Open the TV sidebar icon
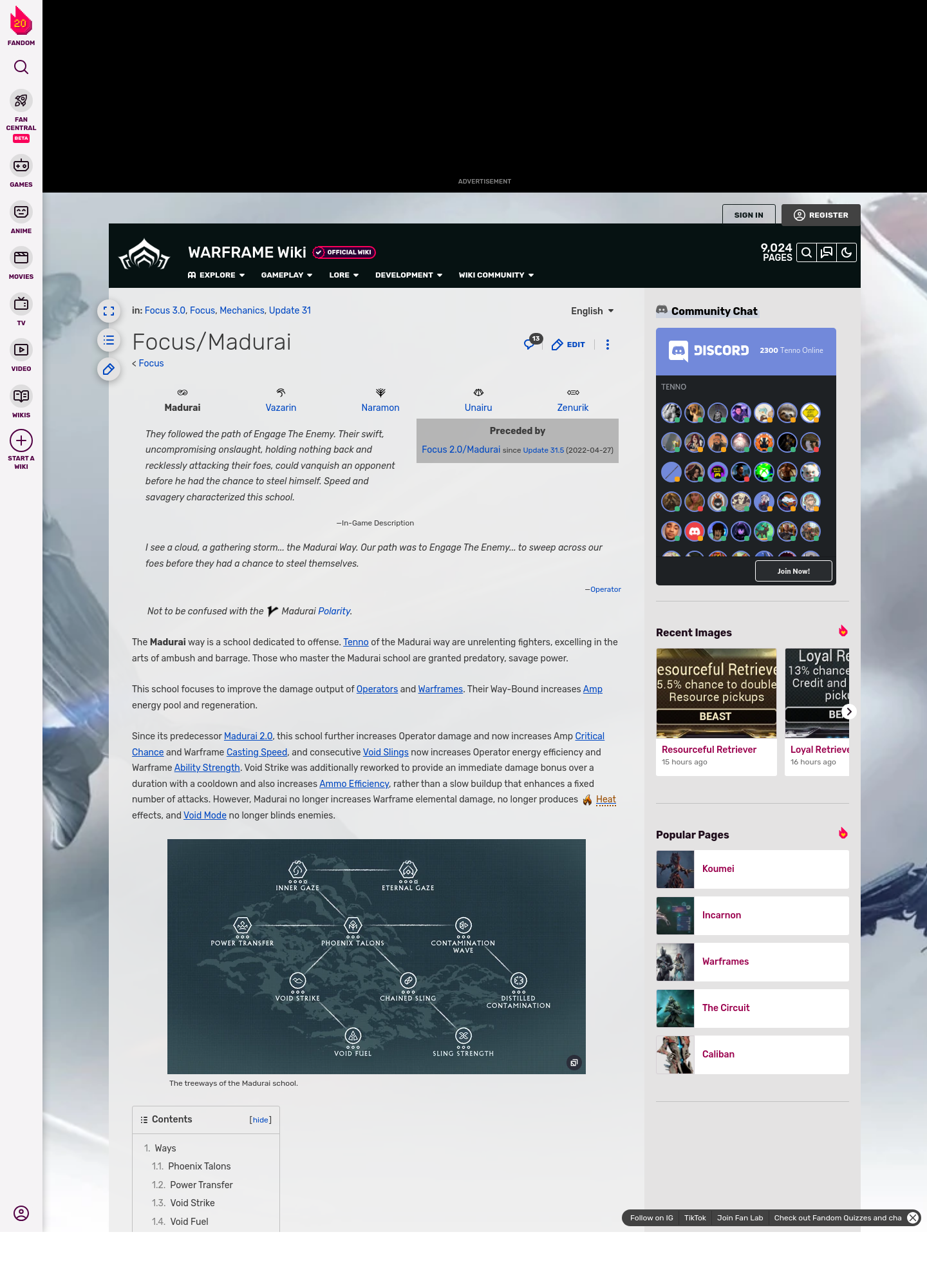This screenshot has width=927, height=1288. pyautogui.click(x=21, y=303)
